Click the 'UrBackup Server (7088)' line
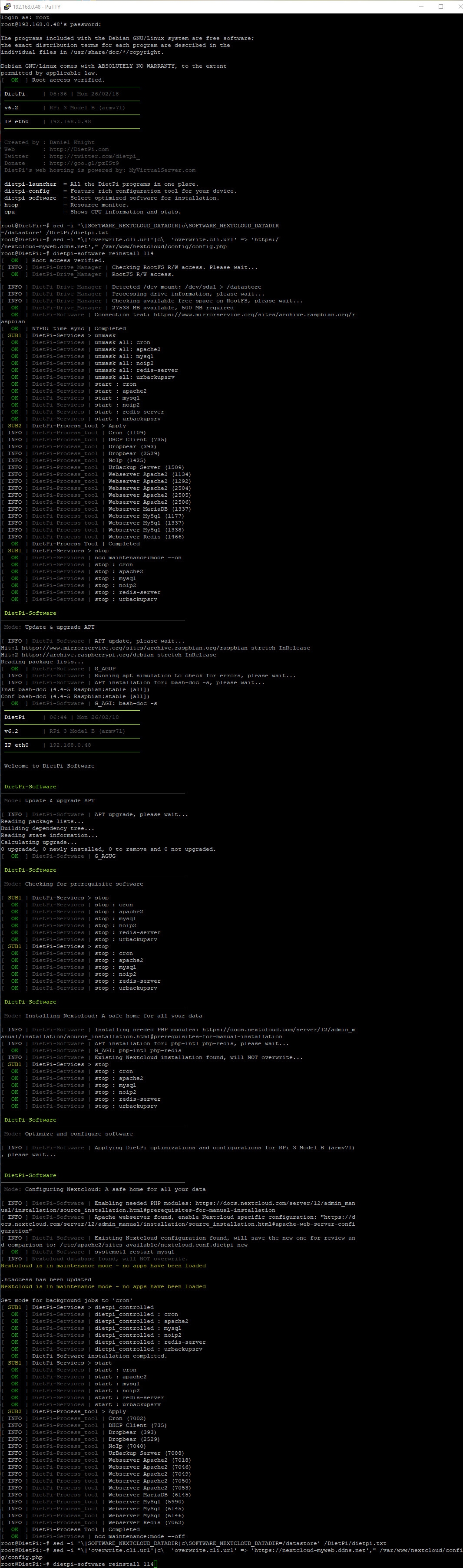This screenshot has height=1568, width=463. 93,1453
